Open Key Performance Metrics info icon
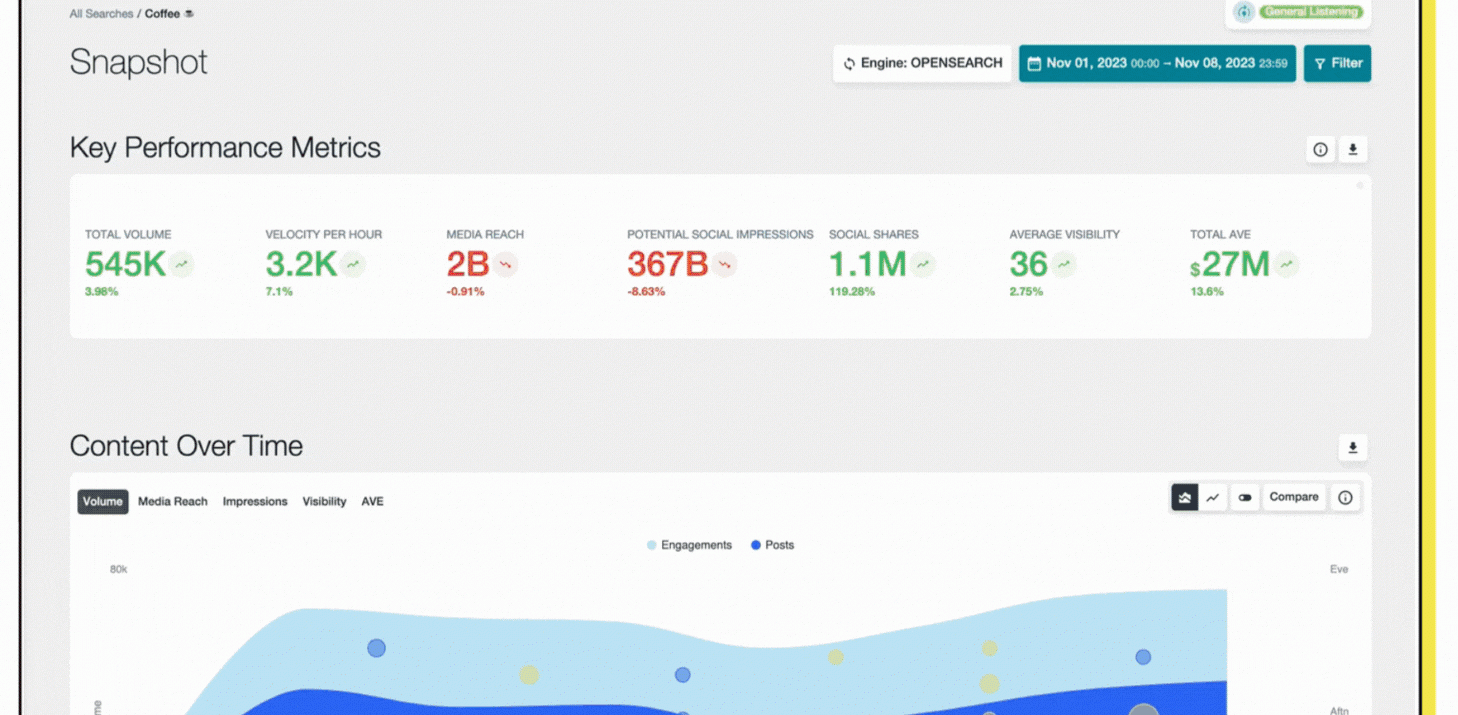Image resolution: width=1458 pixels, height=715 pixels. click(x=1320, y=150)
